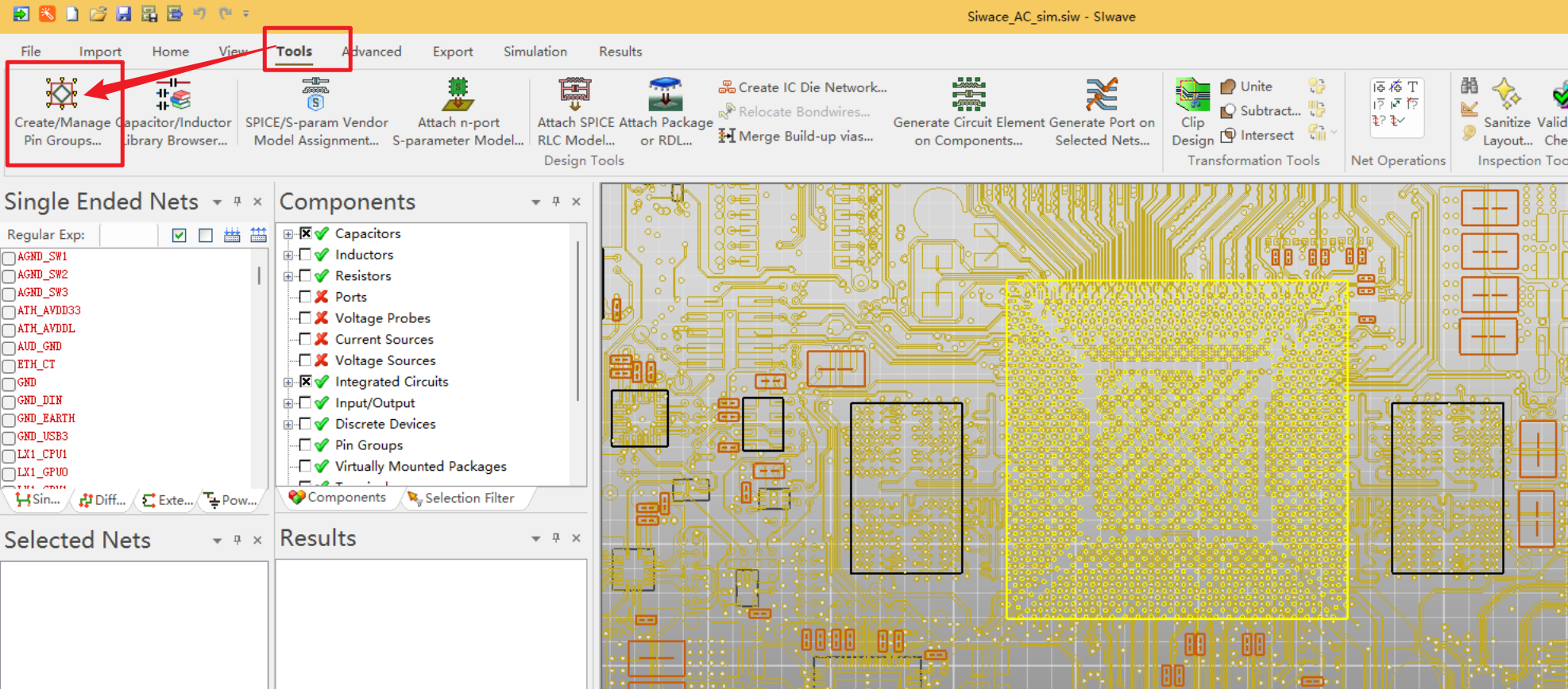Image resolution: width=1568 pixels, height=689 pixels.
Task: Toggle the Pin Groups checkbox
Action: (305, 445)
